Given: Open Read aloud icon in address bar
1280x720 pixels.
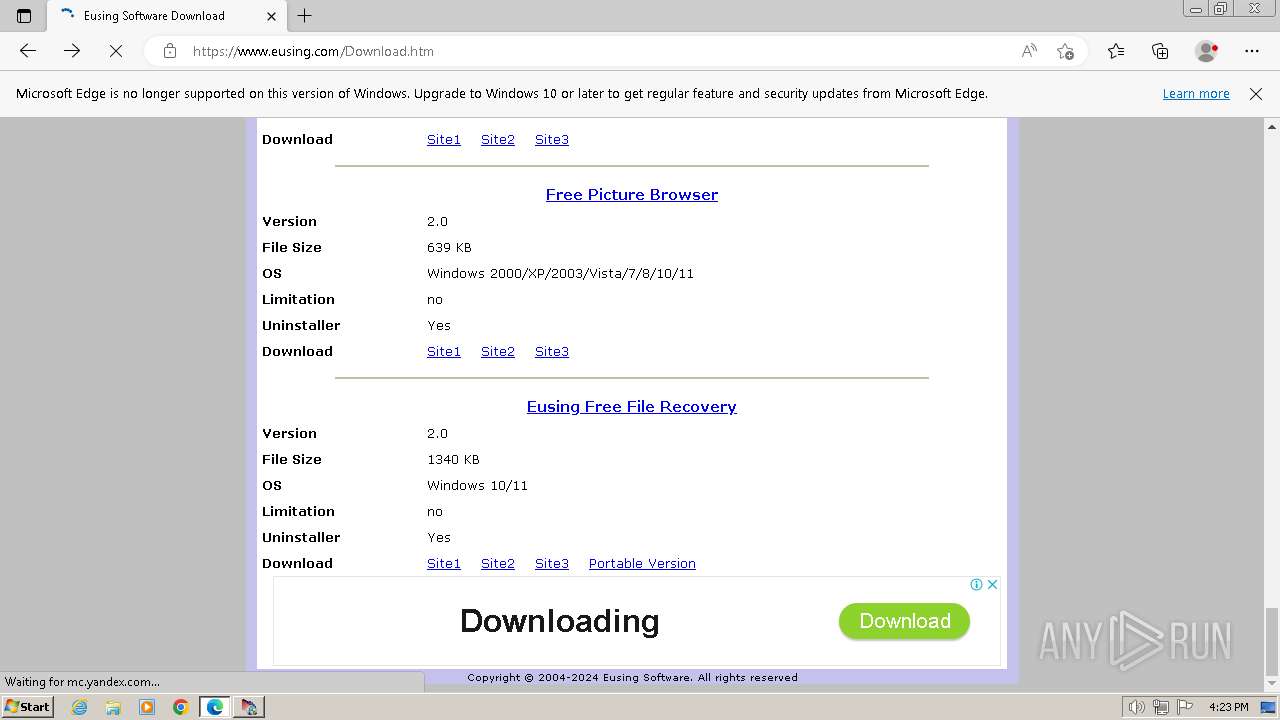Looking at the screenshot, I should click(1029, 51).
